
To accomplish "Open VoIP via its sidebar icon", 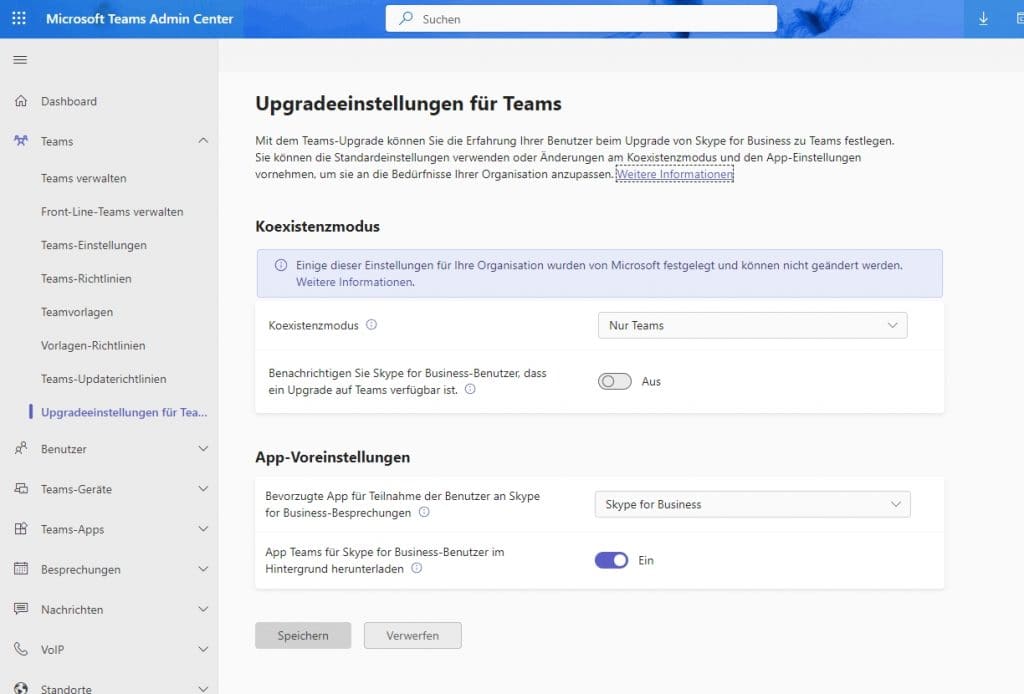I will click(x=19, y=649).
